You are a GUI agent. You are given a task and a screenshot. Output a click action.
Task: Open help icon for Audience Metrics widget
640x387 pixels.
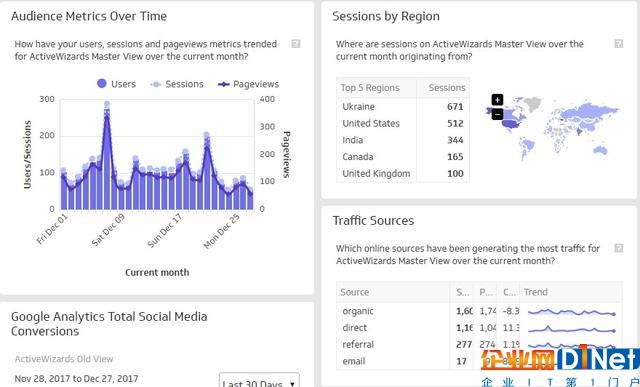pos(296,44)
